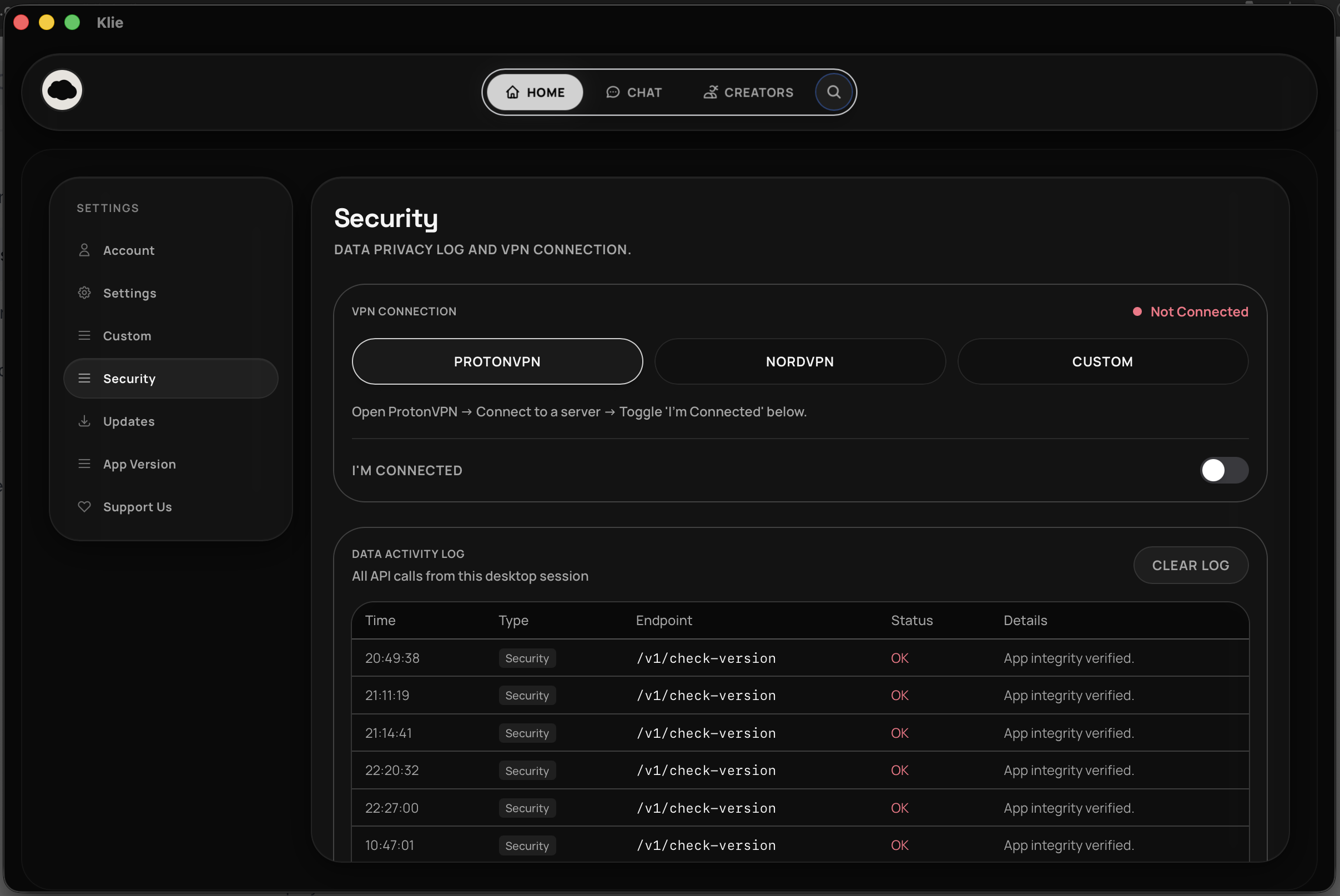The width and height of the screenshot is (1340, 896).
Task: Click the Updates download icon
Action: (84, 421)
